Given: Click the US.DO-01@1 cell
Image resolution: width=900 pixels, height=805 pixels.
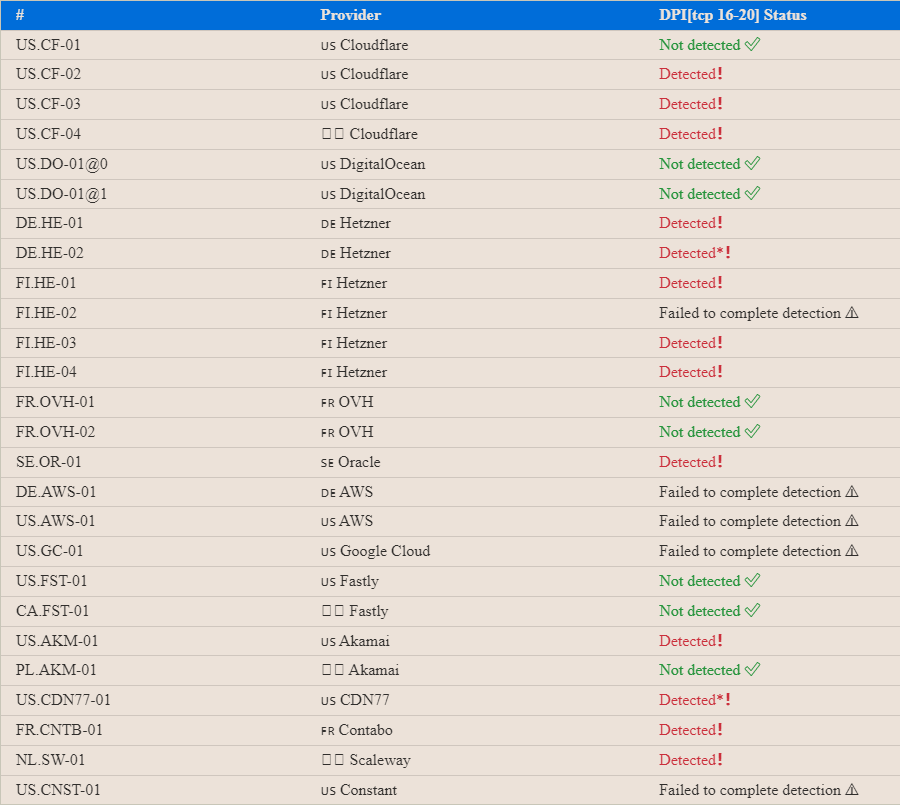Looking at the screenshot, I should point(61,194).
